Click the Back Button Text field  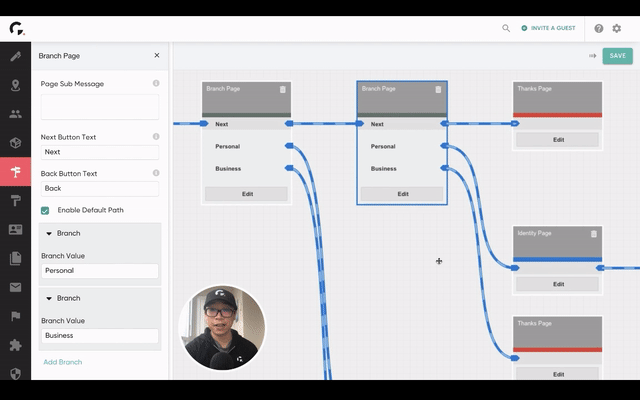pyautogui.click(x=100, y=189)
